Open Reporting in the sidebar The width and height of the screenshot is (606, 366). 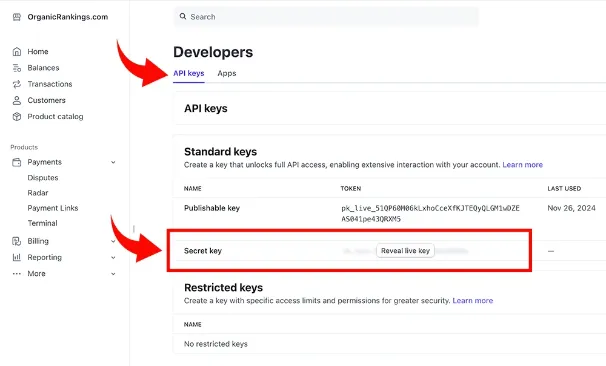(44, 257)
